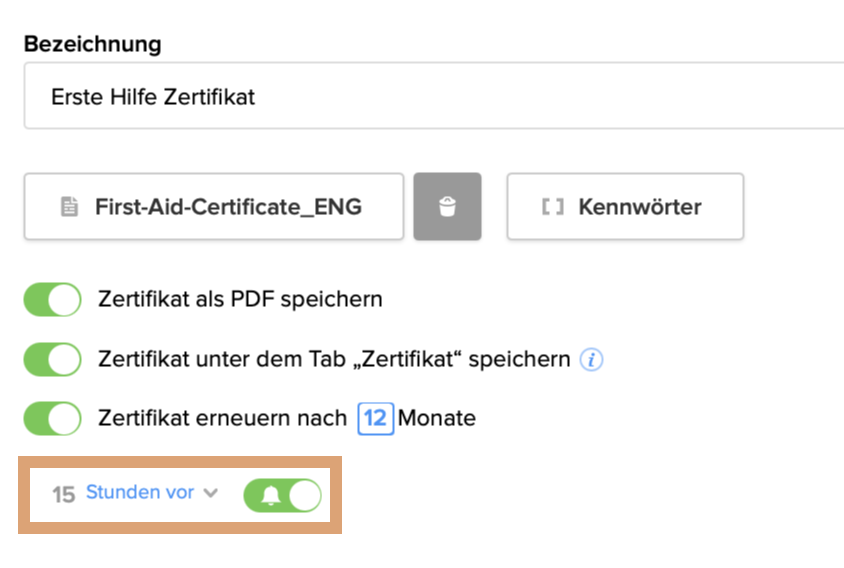Disable "Zertifikat als PDF speichern" toggle
The height and width of the screenshot is (568, 844).
[52, 300]
